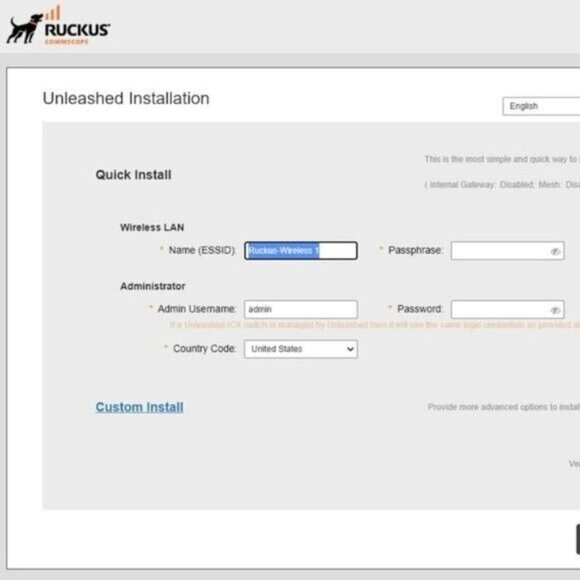Click the administrator Password field
Screen dimensions: 580x580
pyautogui.click(x=508, y=310)
